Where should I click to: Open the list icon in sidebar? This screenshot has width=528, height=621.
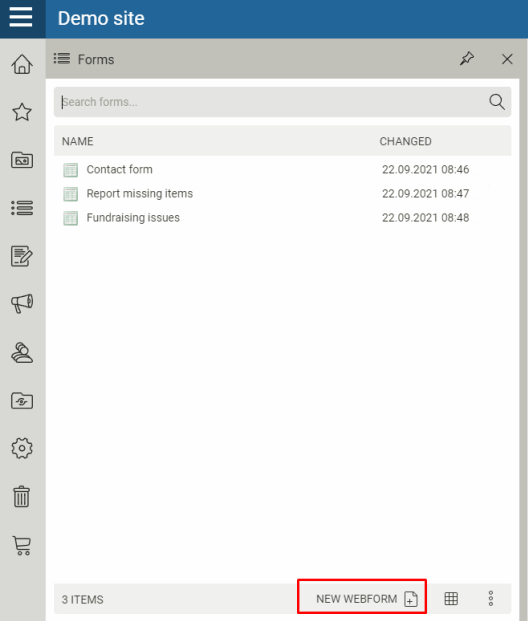pyautogui.click(x=22, y=208)
